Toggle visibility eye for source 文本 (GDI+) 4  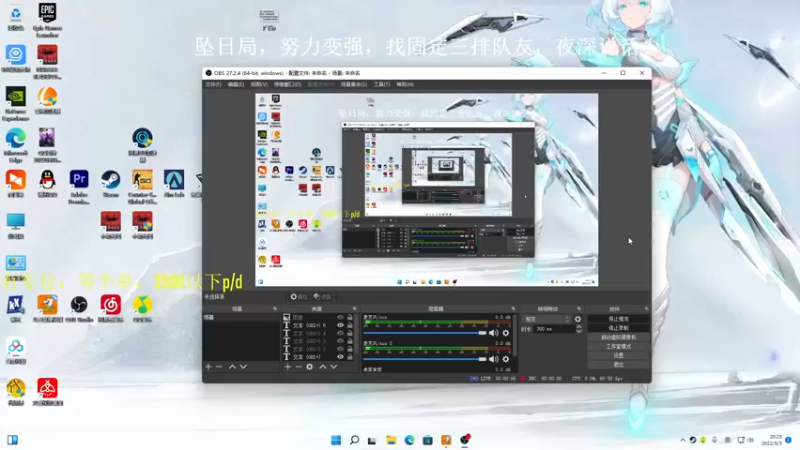[340, 333]
